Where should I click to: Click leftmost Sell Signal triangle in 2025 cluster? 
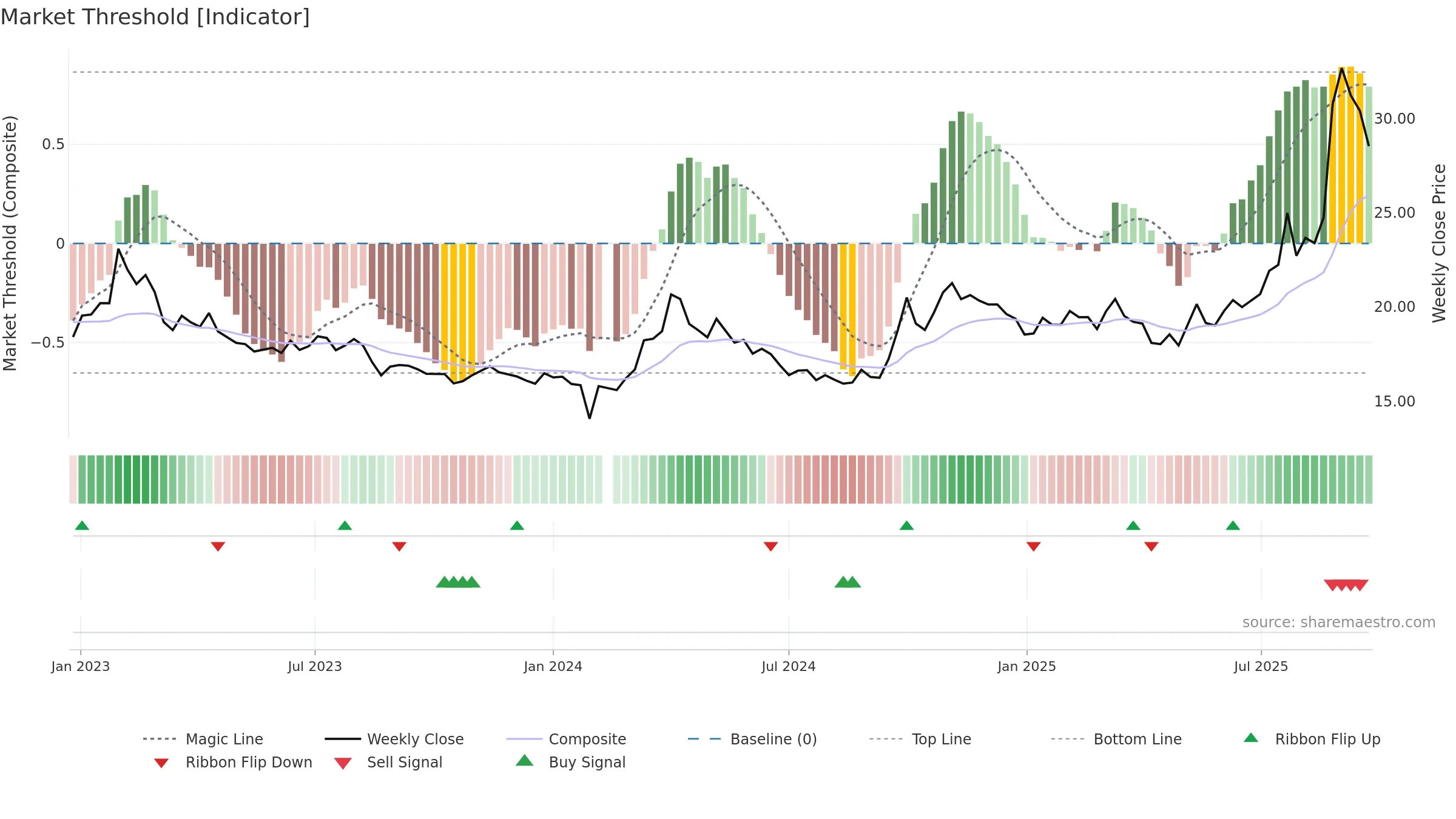[1332, 585]
